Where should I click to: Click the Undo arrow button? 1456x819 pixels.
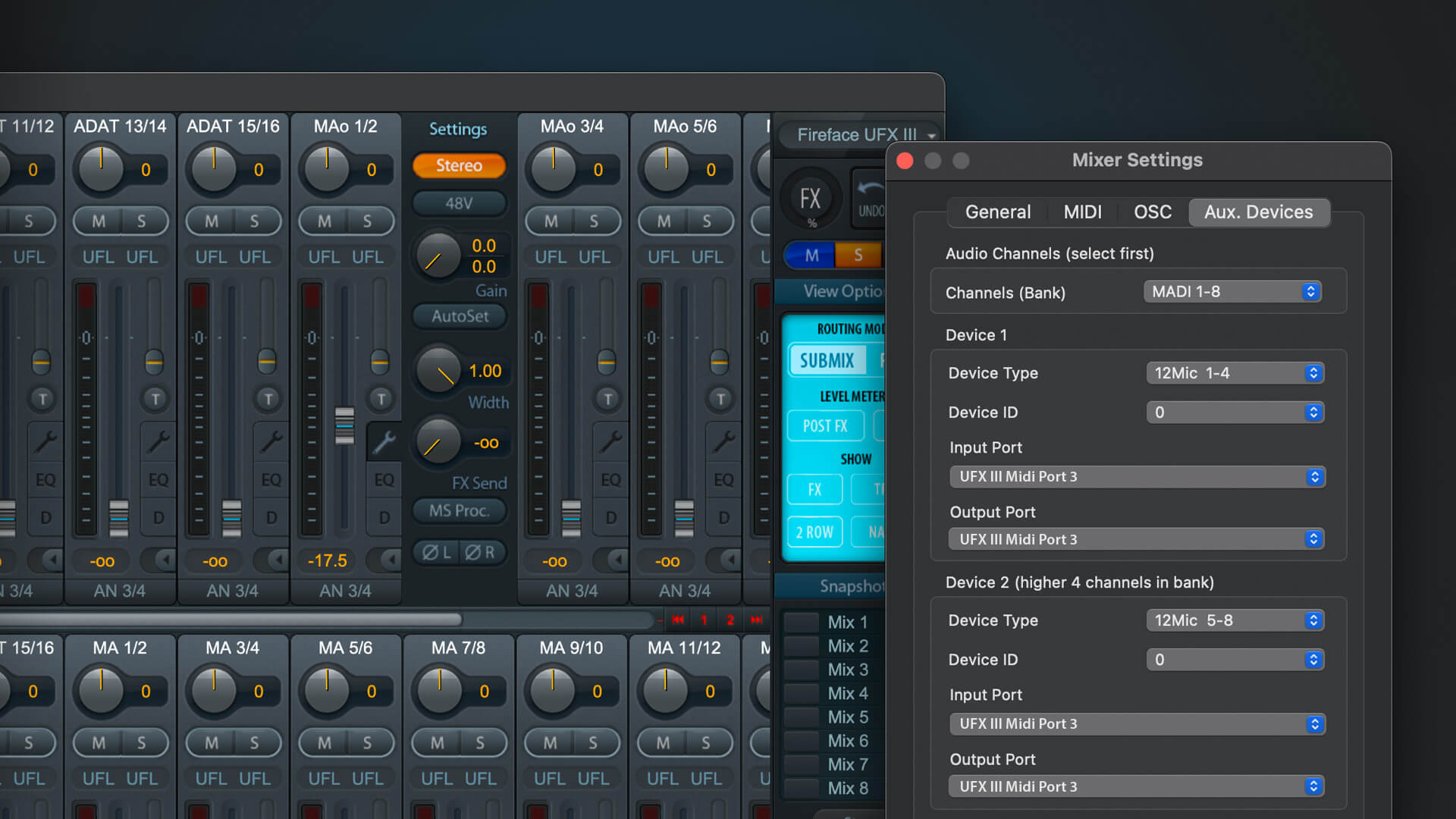tap(870, 199)
